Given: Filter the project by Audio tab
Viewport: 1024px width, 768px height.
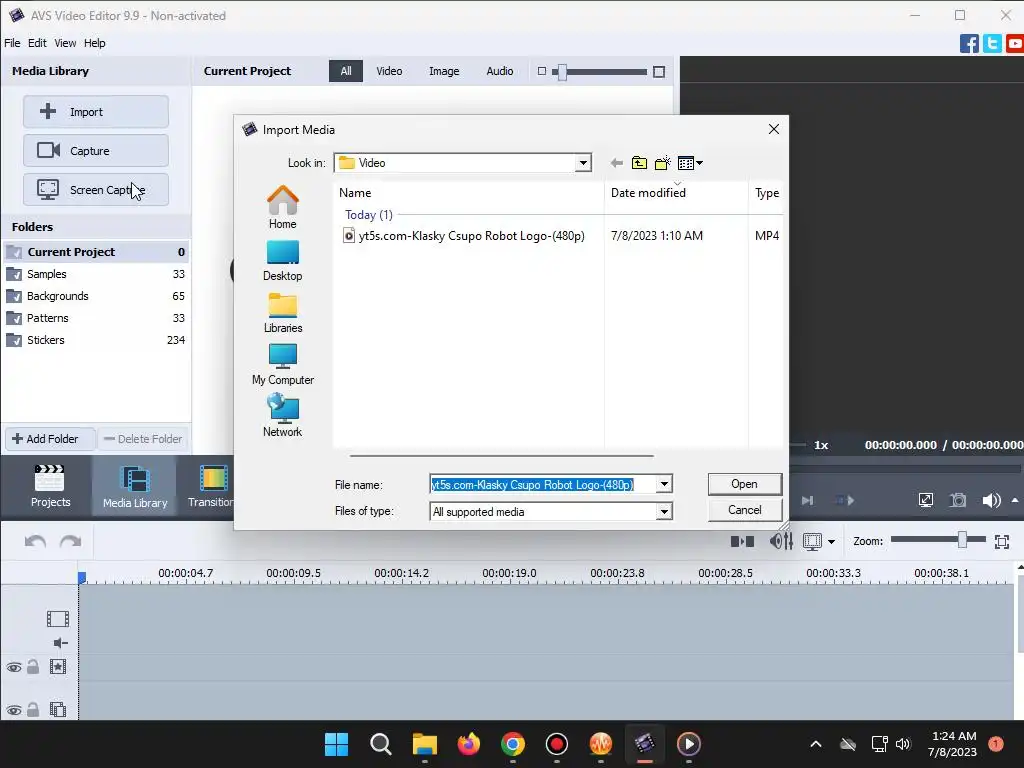Looking at the screenshot, I should [x=500, y=71].
